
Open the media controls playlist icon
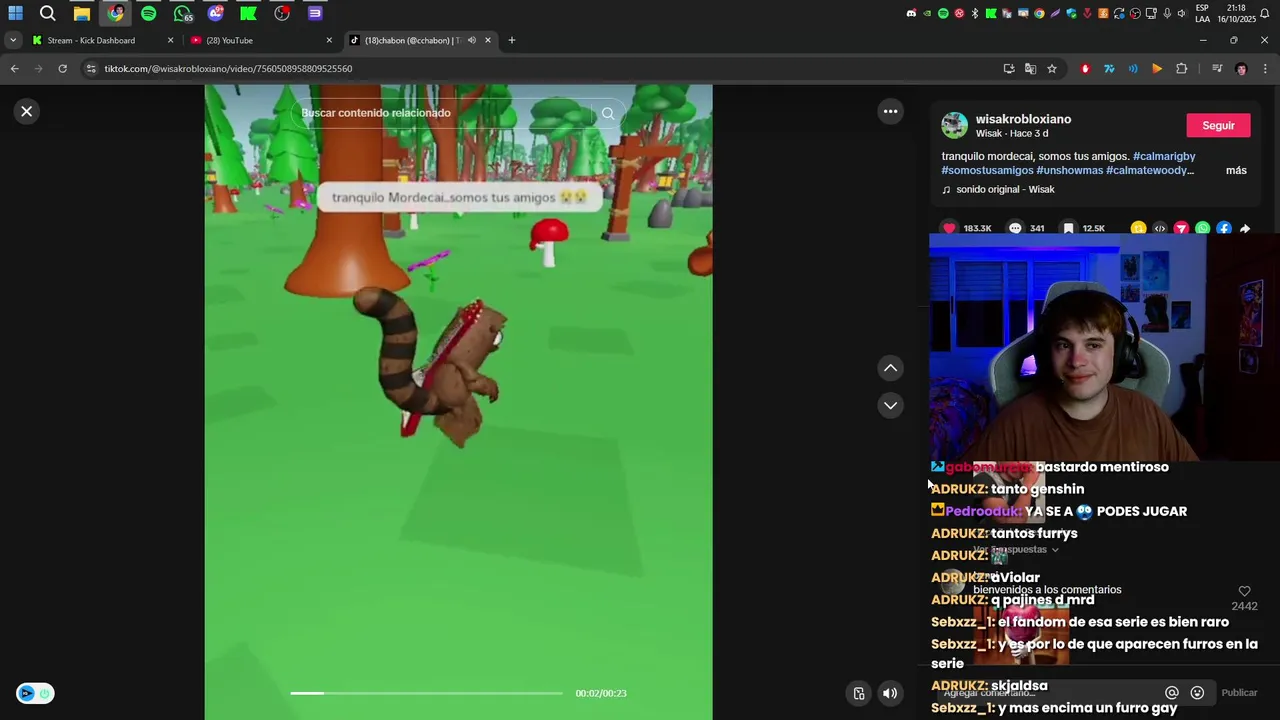coord(1217,69)
